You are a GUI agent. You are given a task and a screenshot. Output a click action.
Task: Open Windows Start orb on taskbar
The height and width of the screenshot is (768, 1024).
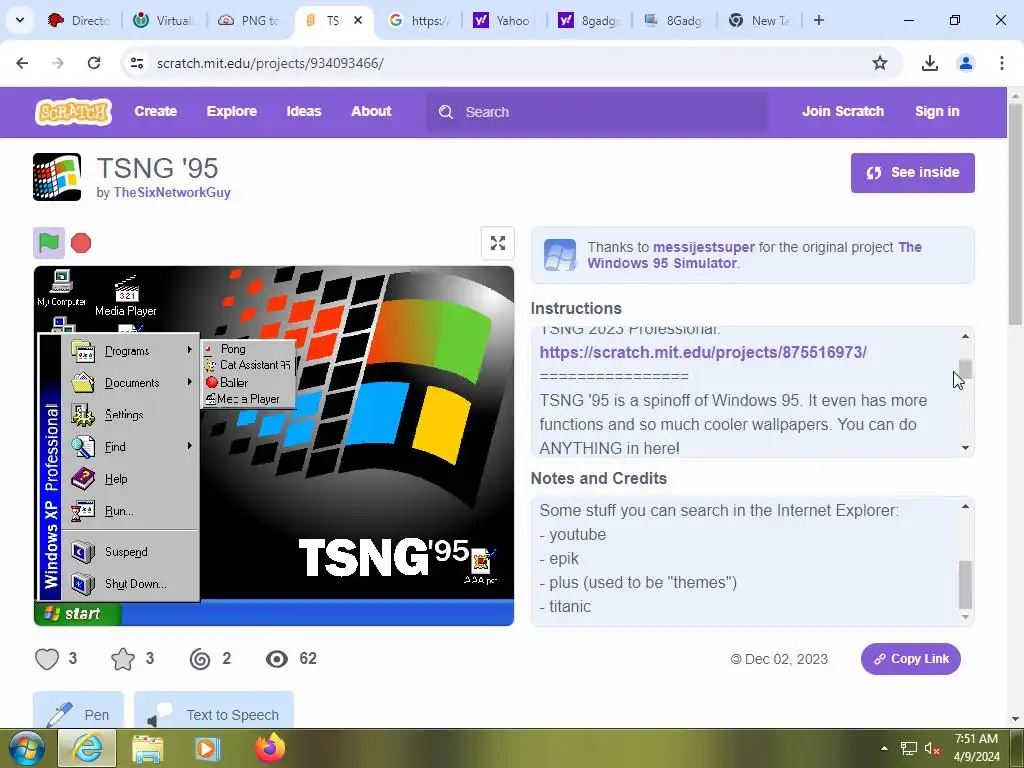click(x=26, y=748)
